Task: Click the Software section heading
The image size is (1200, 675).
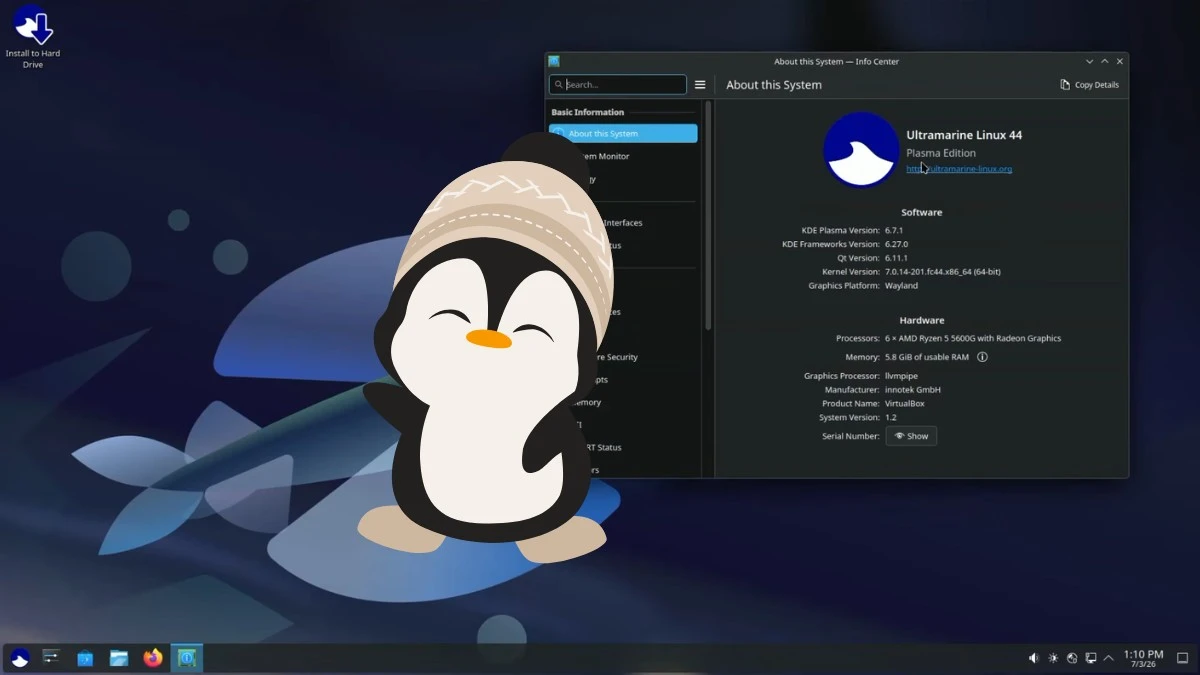Action: click(x=922, y=212)
